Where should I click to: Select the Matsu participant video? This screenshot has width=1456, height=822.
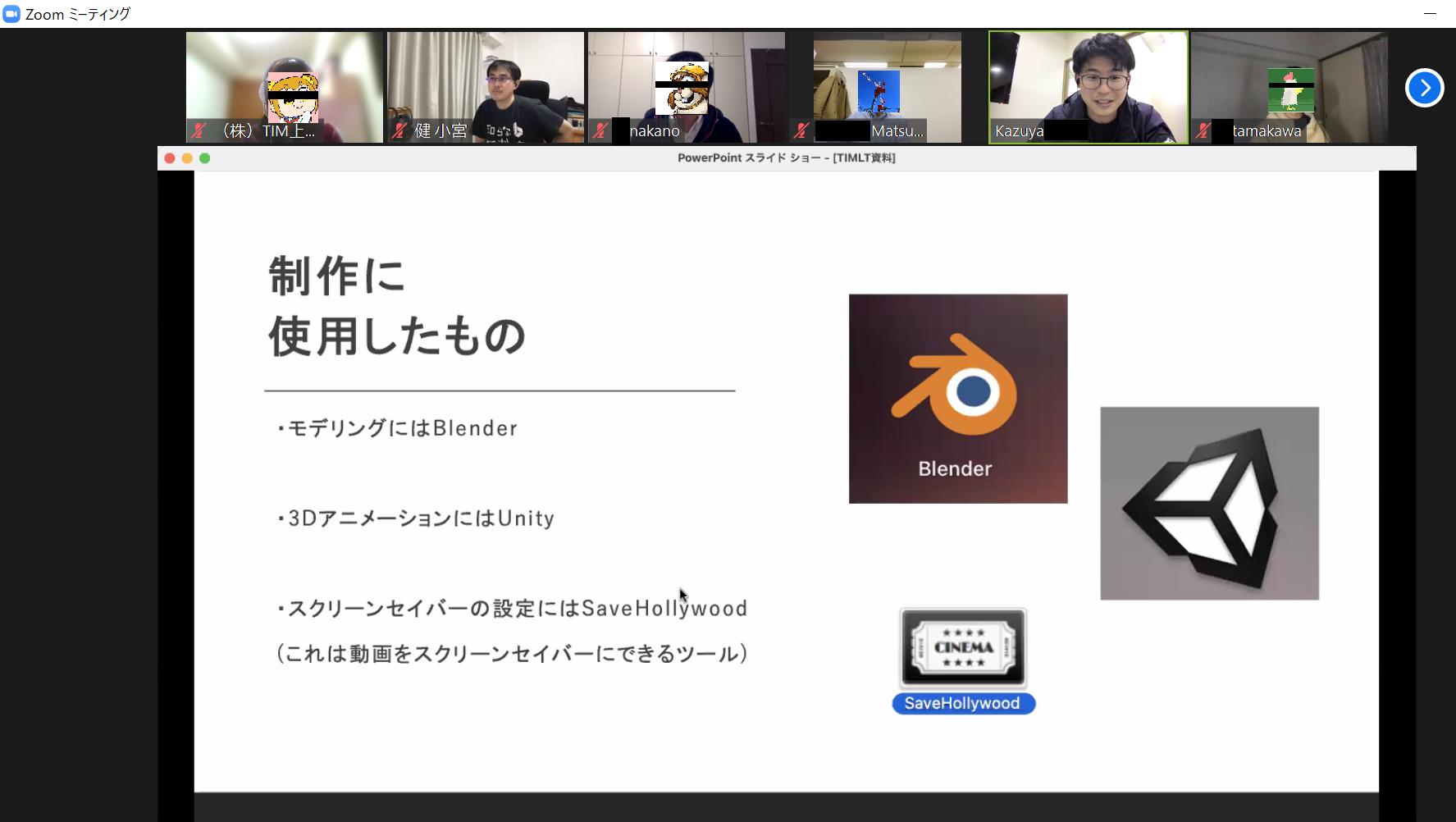click(x=888, y=88)
